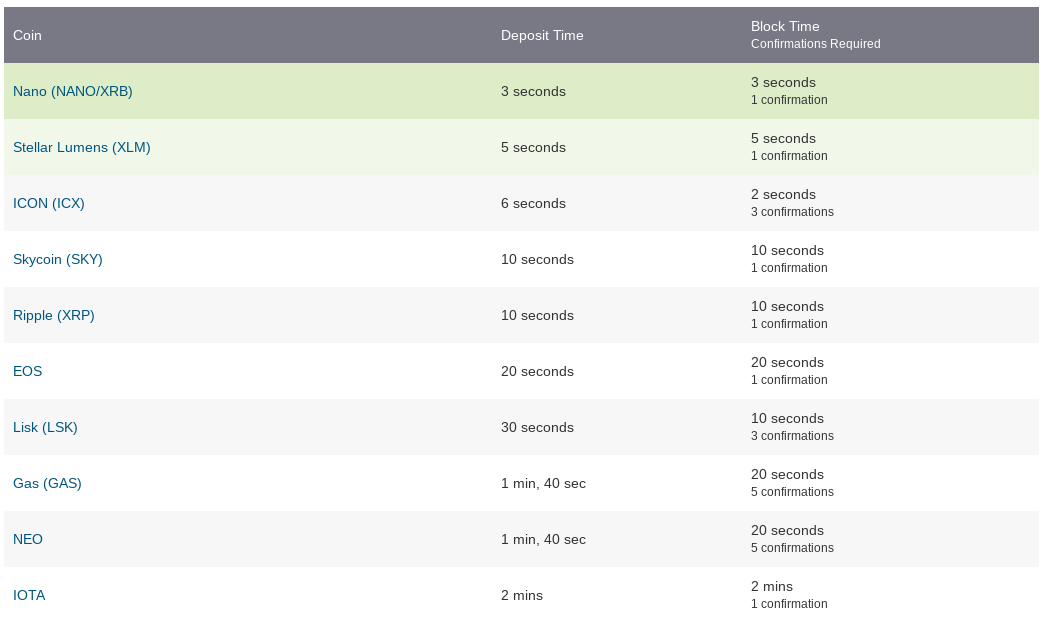The image size is (1043, 623).
Task: Select the EOS coin link
Action: click(x=27, y=371)
